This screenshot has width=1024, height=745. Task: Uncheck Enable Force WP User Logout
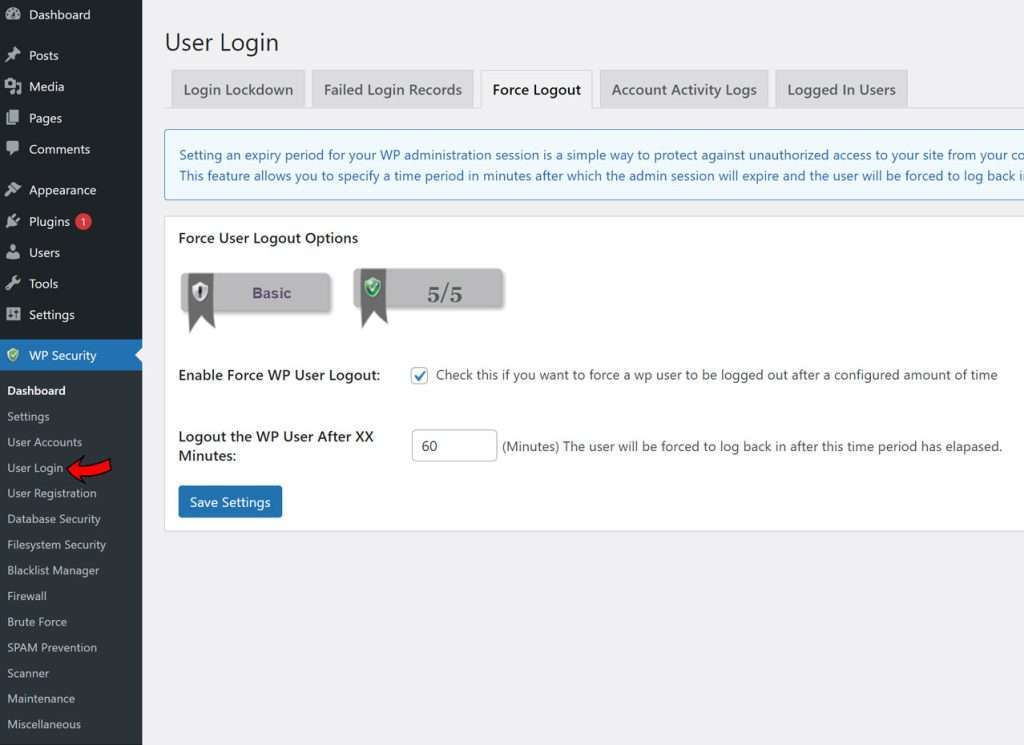click(419, 374)
